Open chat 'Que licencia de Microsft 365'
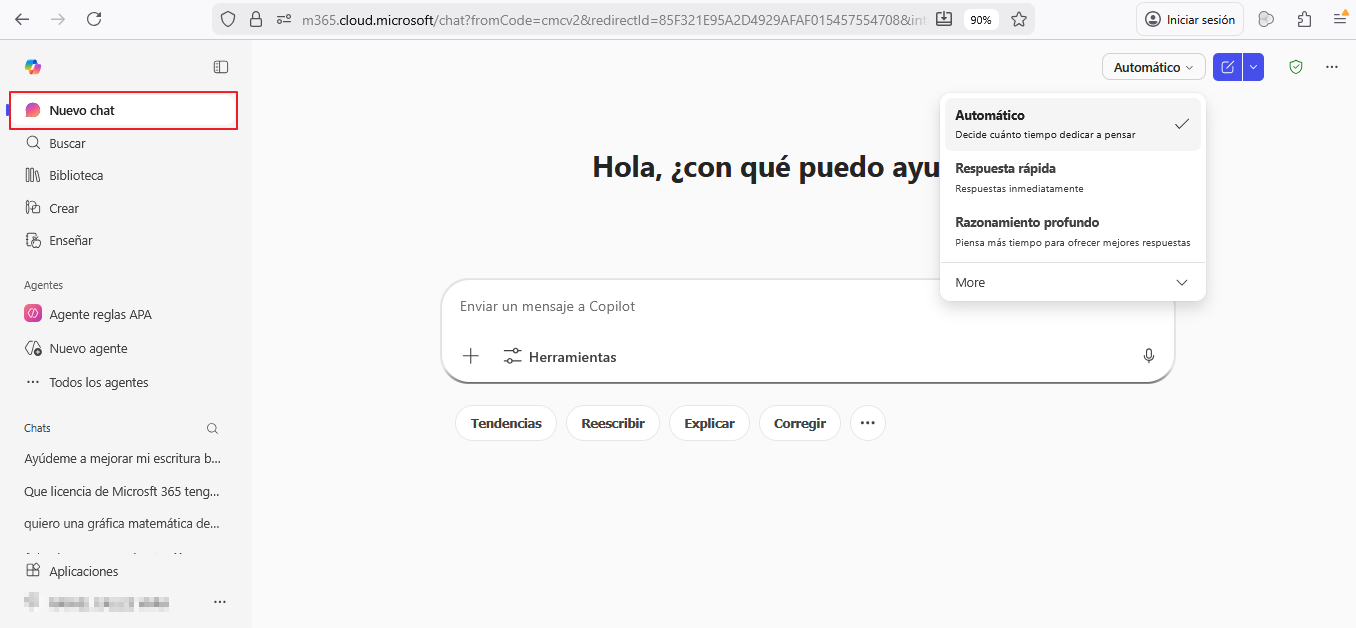Screen dimensions: 1356x628 (x=122, y=491)
